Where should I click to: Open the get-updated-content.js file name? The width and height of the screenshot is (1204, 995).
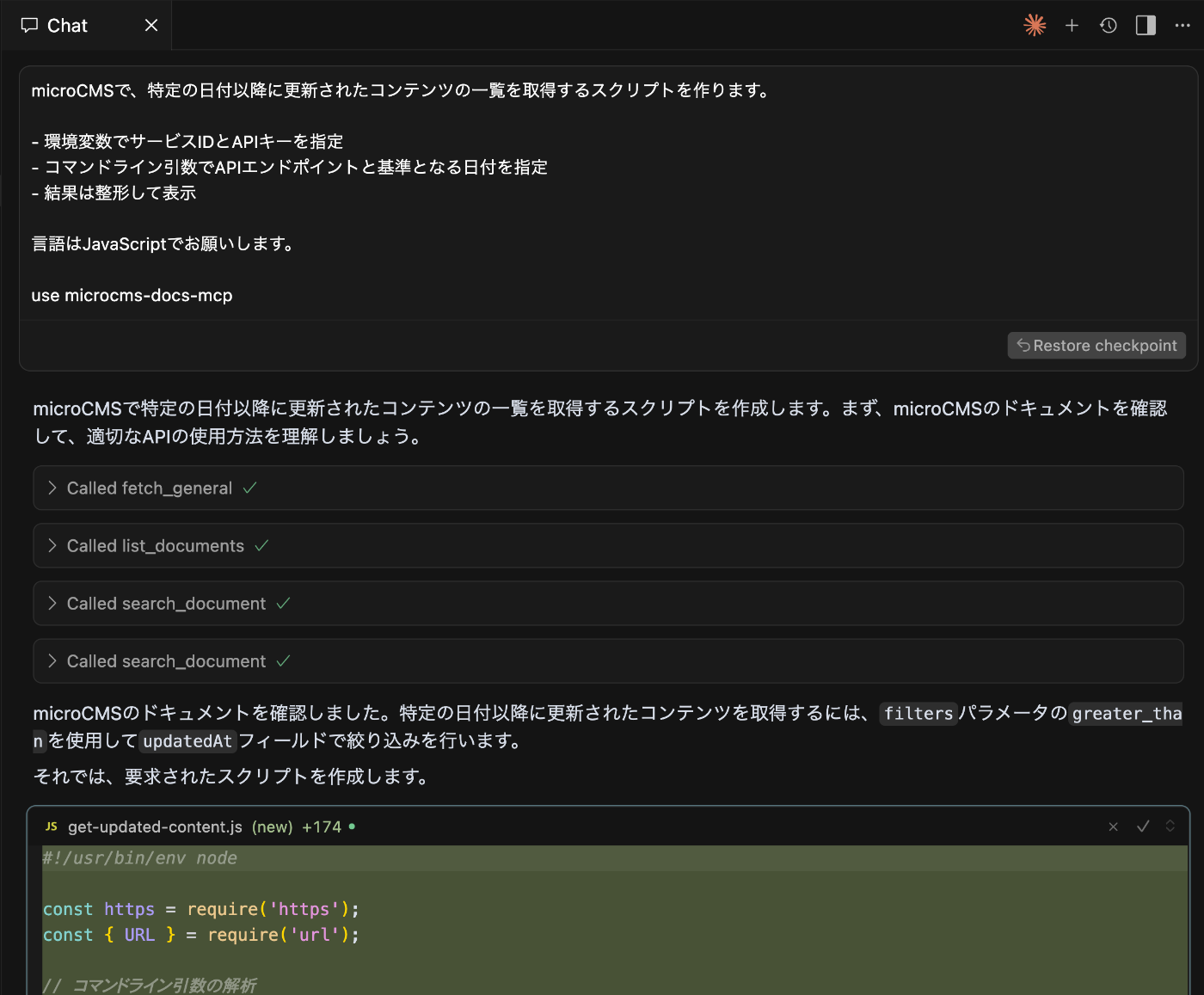(x=155, y=827)
